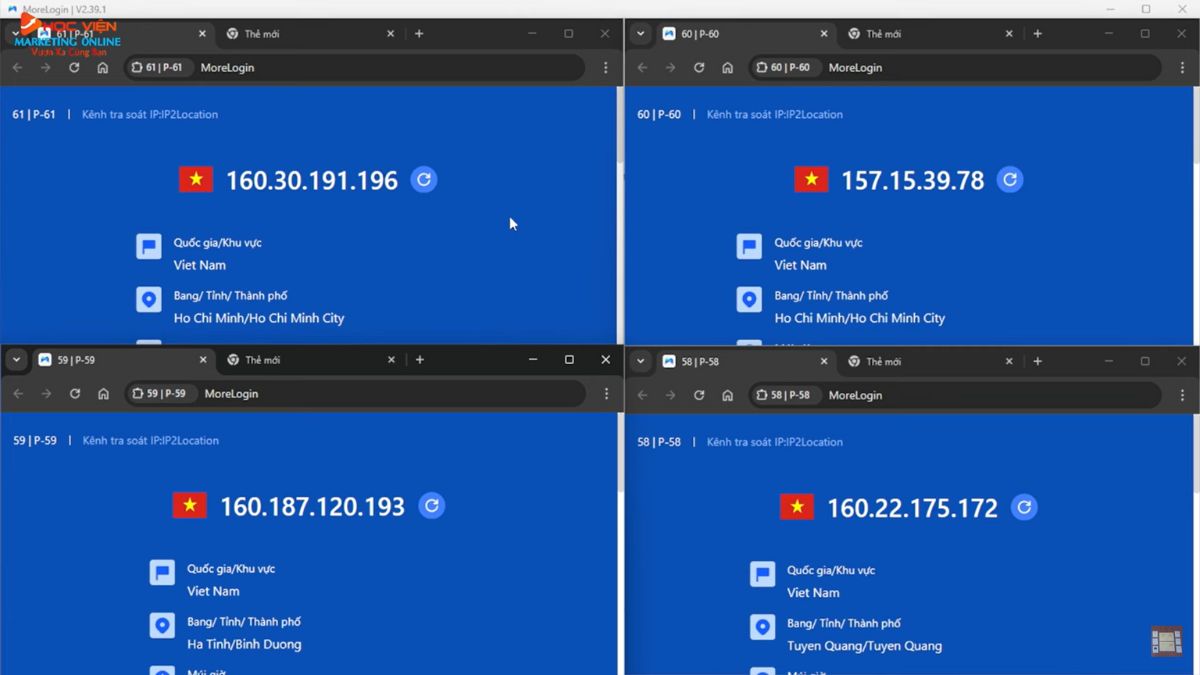Reload page in P-61 browser toolbar

point(74,68)
